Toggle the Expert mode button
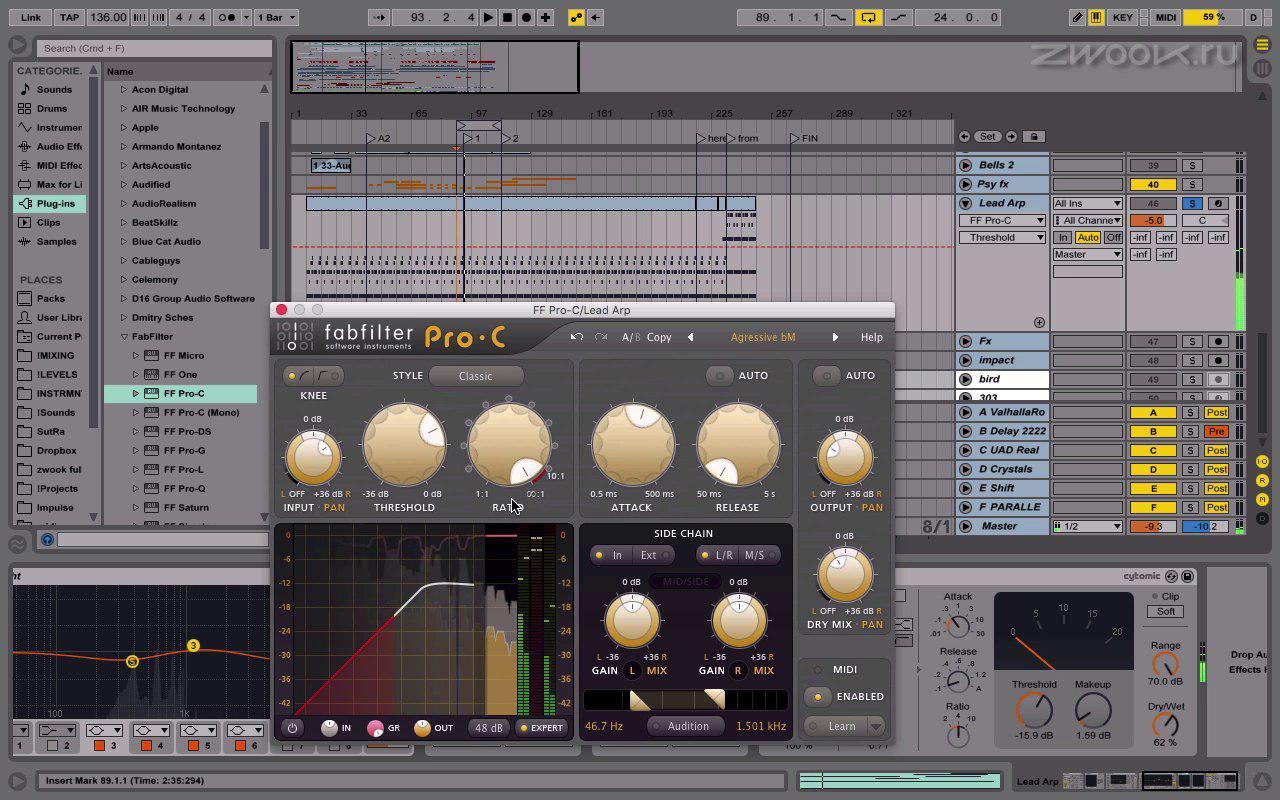This screenshot has height=800, width=1280. [541, 728]
